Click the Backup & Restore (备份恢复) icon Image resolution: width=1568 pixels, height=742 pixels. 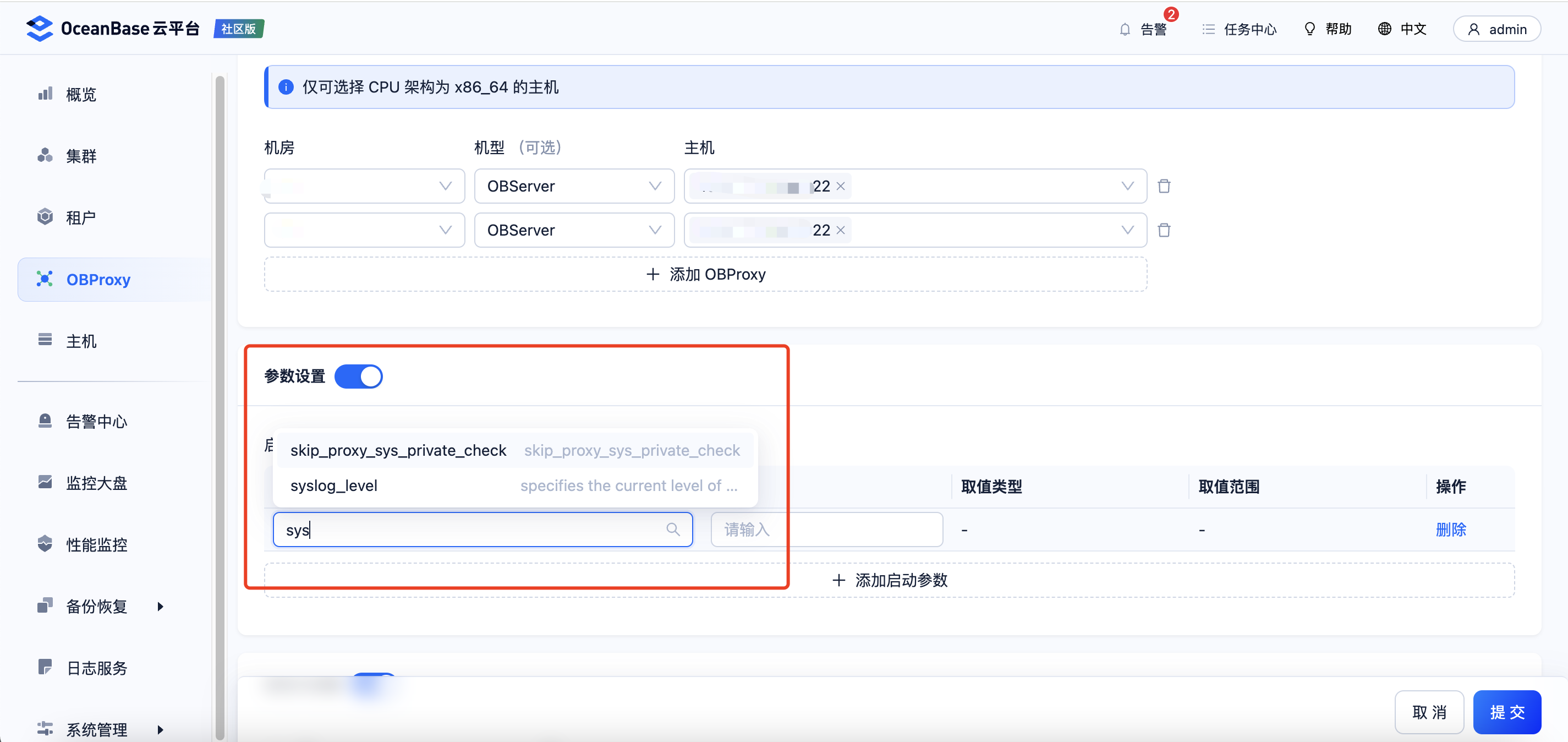45,605
